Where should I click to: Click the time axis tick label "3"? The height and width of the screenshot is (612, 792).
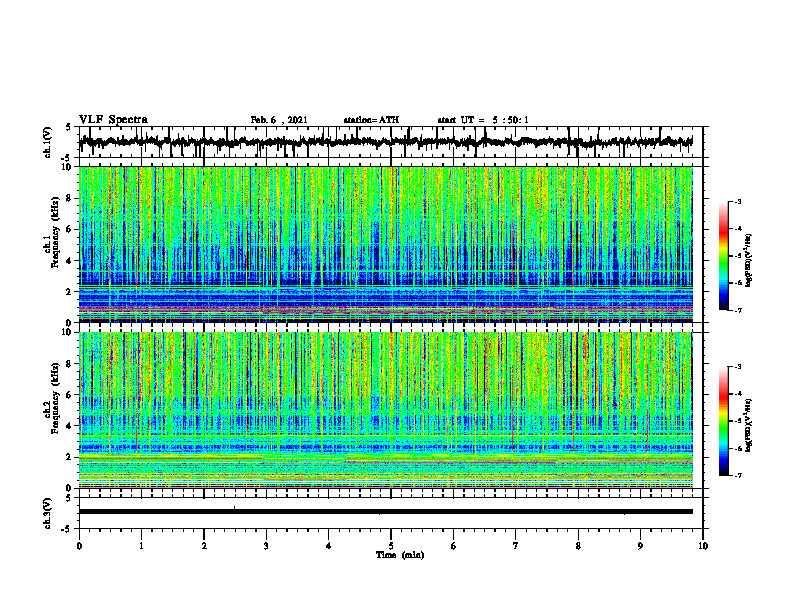click(x=266, y=546)
